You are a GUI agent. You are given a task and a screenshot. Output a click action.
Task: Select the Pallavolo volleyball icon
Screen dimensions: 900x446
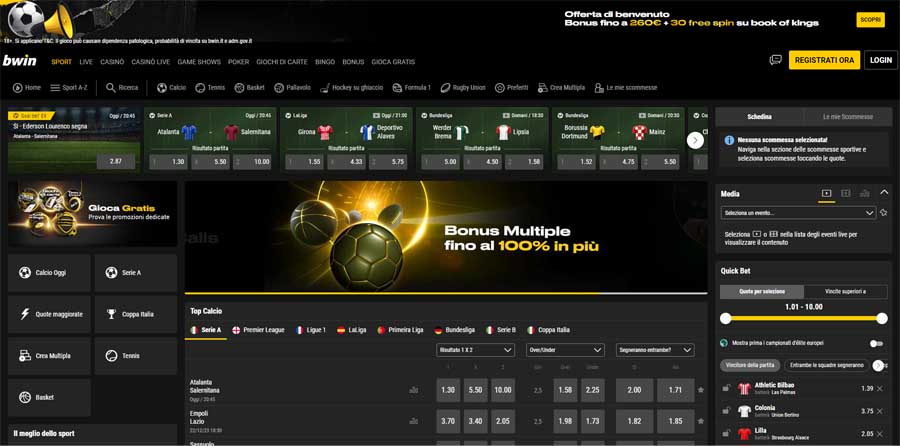click(x=279, y=88)
